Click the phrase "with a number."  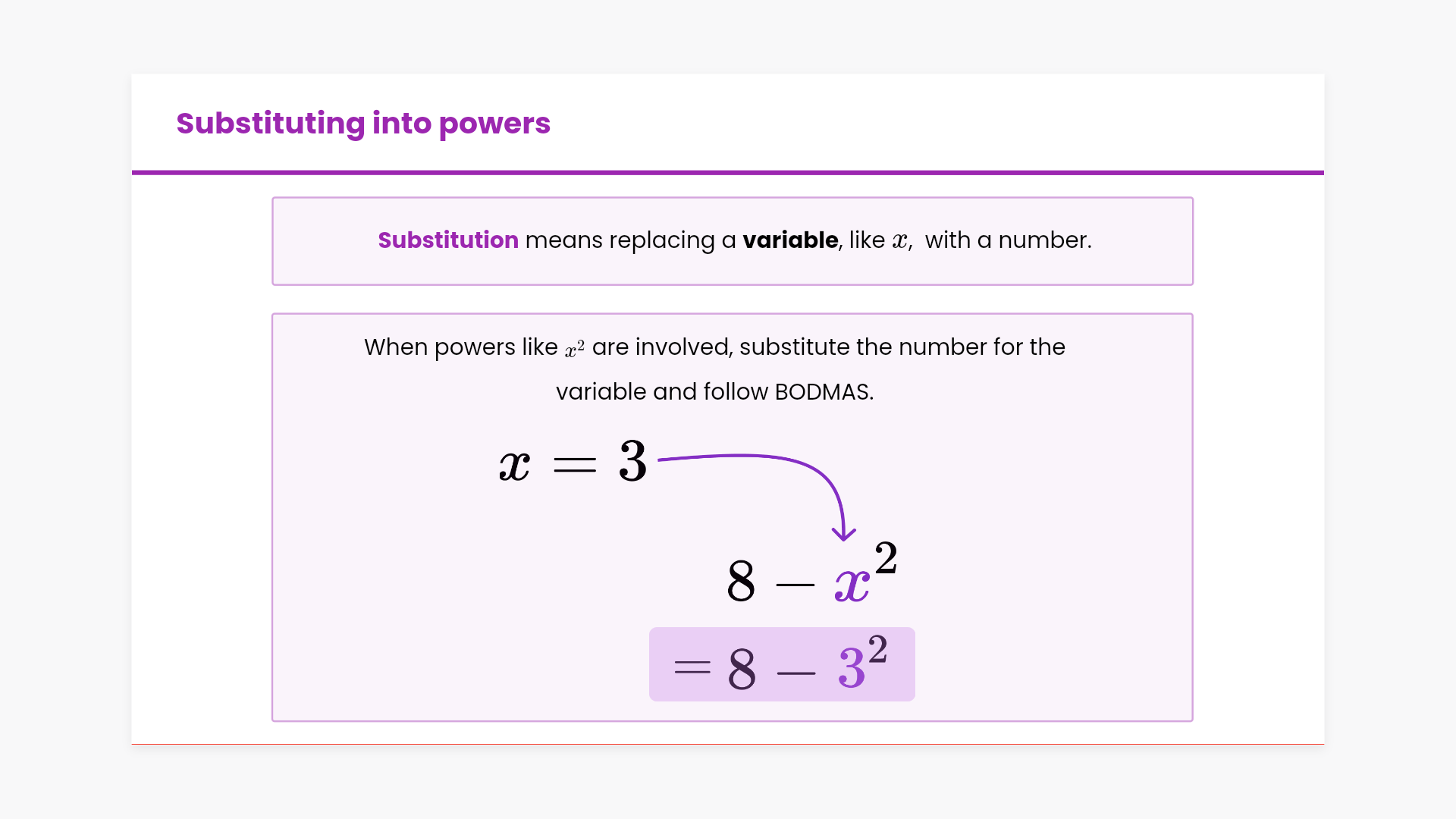[x=1008, y=240]
